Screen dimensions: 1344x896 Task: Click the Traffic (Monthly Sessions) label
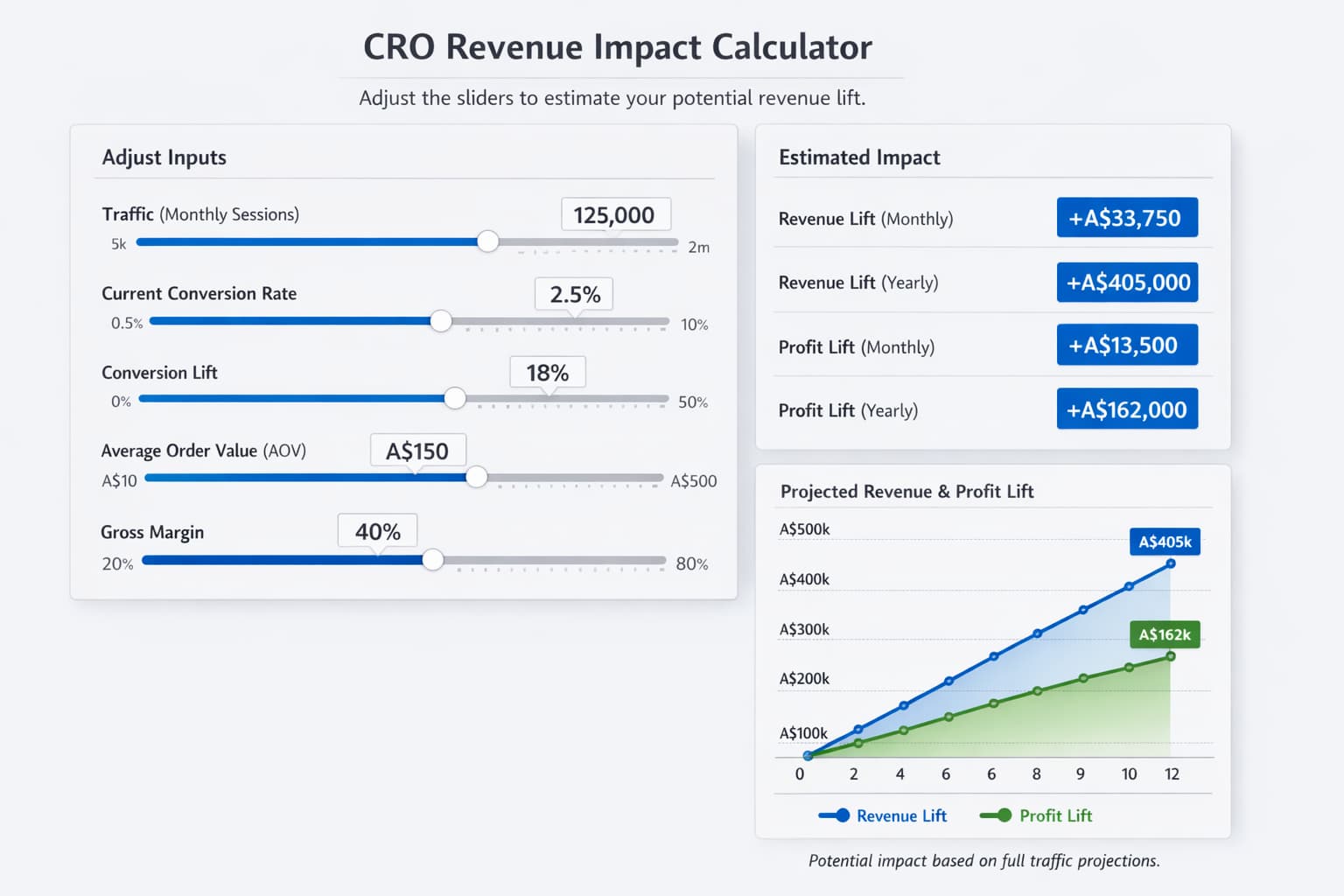pos(200,214)
